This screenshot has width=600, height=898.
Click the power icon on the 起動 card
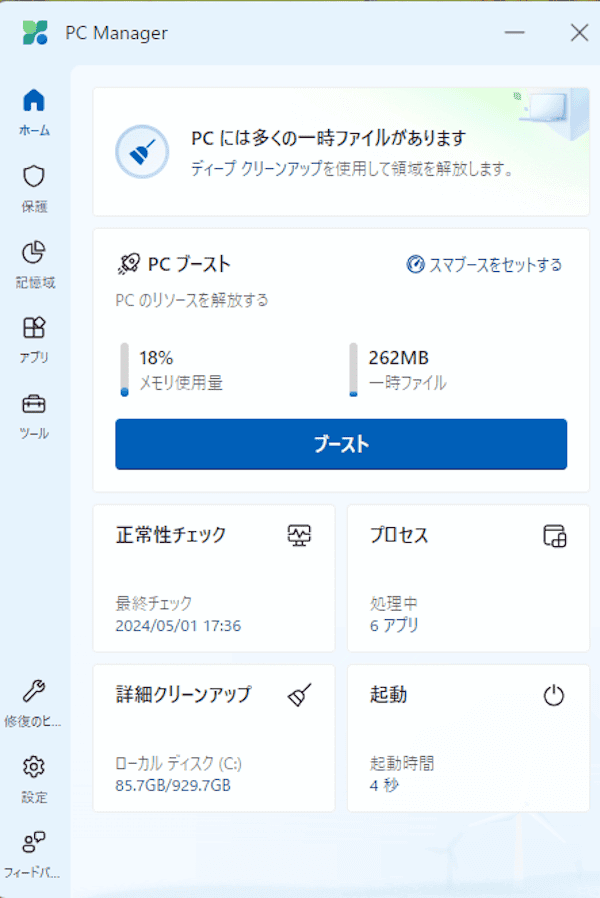tap(556, 694)
